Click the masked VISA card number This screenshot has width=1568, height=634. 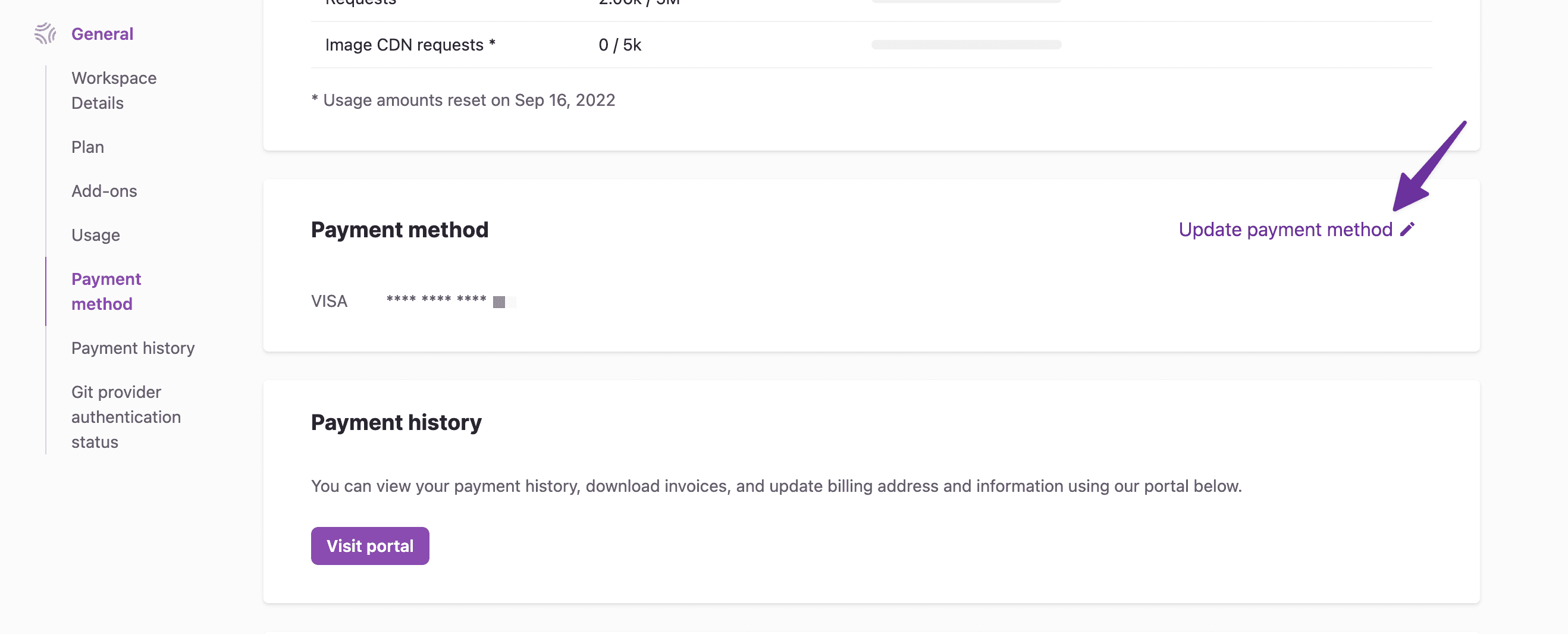451,300
